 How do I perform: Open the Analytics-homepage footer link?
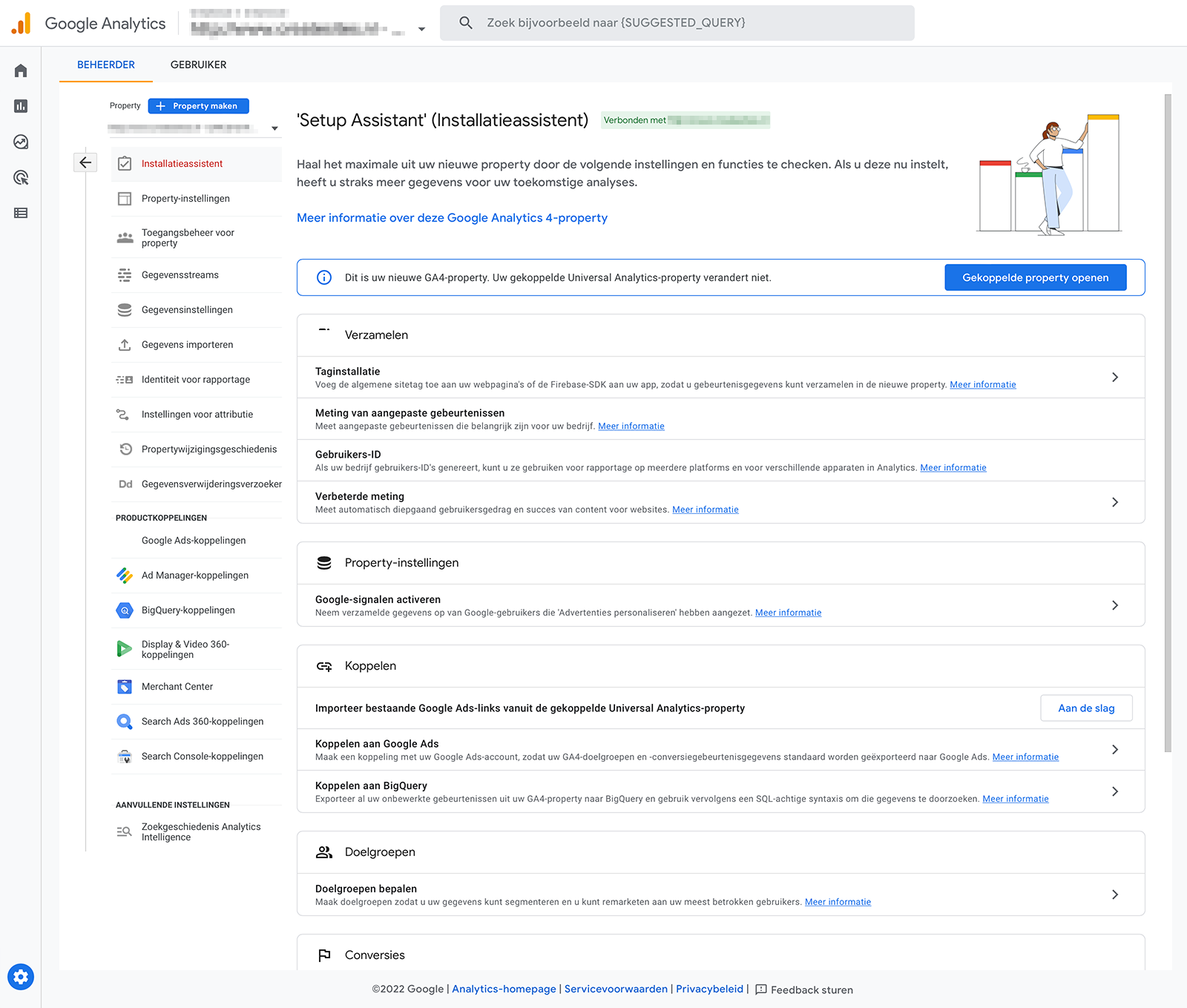pyautogui.click(x=504, y=989)
